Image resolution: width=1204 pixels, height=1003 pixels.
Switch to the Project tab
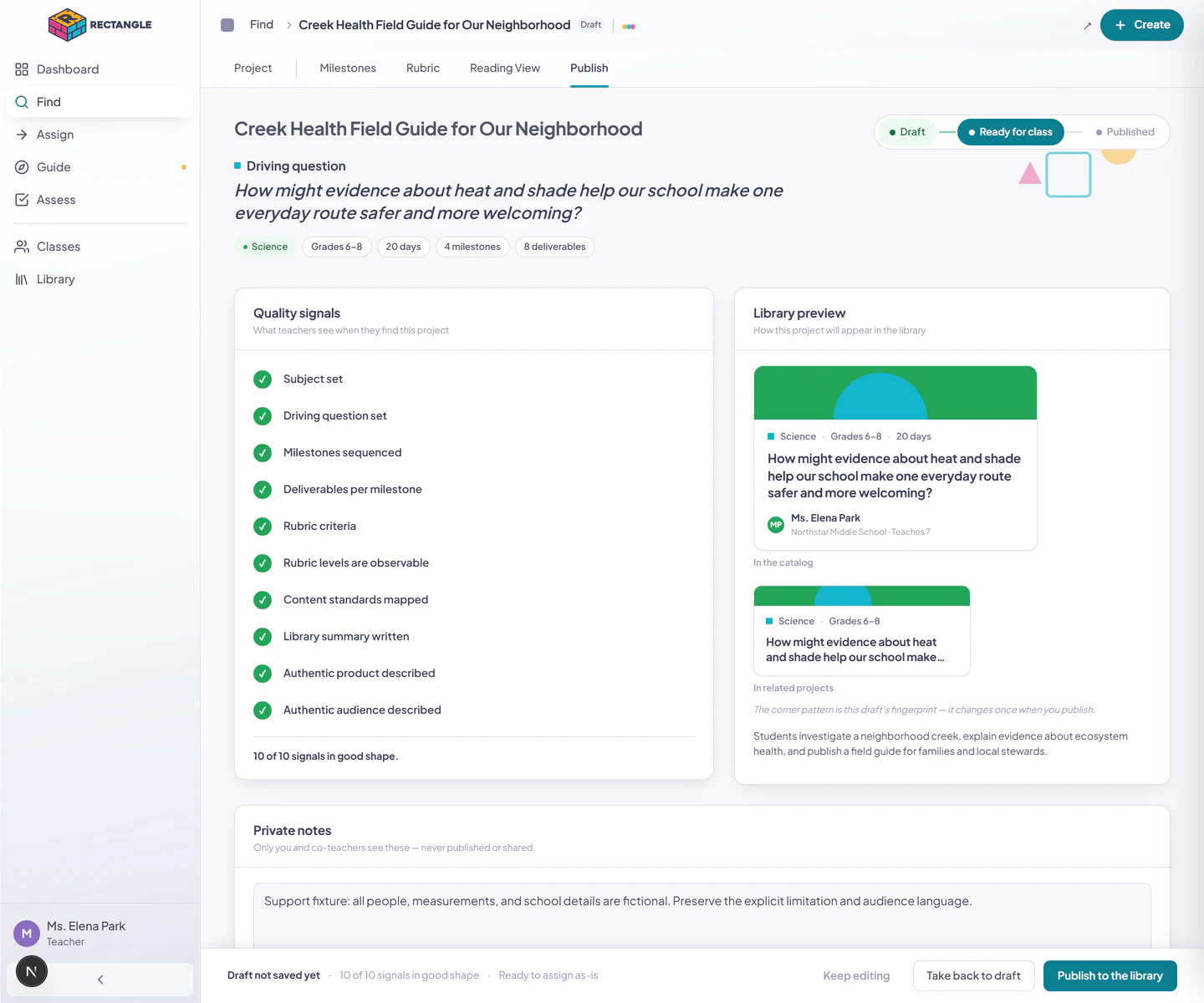pos(253,69)
